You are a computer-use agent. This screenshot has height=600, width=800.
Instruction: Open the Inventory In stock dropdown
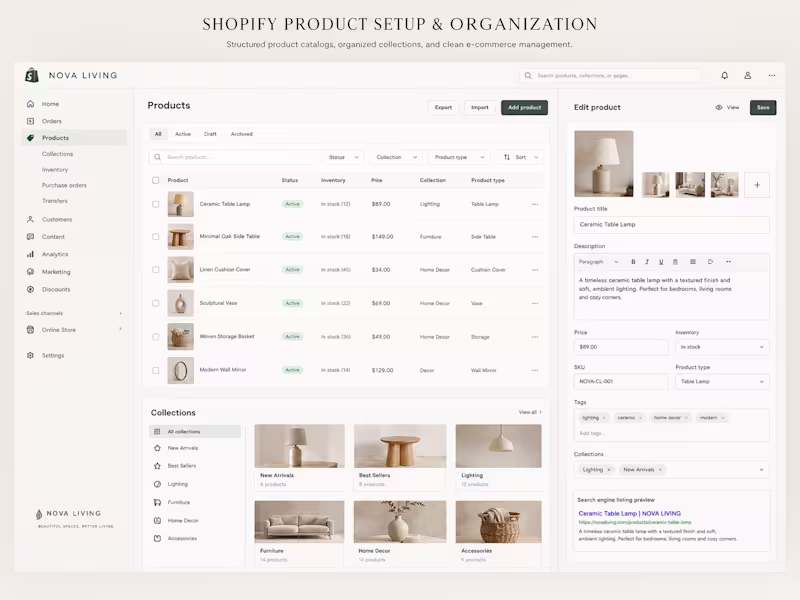(x=722, y=347)
